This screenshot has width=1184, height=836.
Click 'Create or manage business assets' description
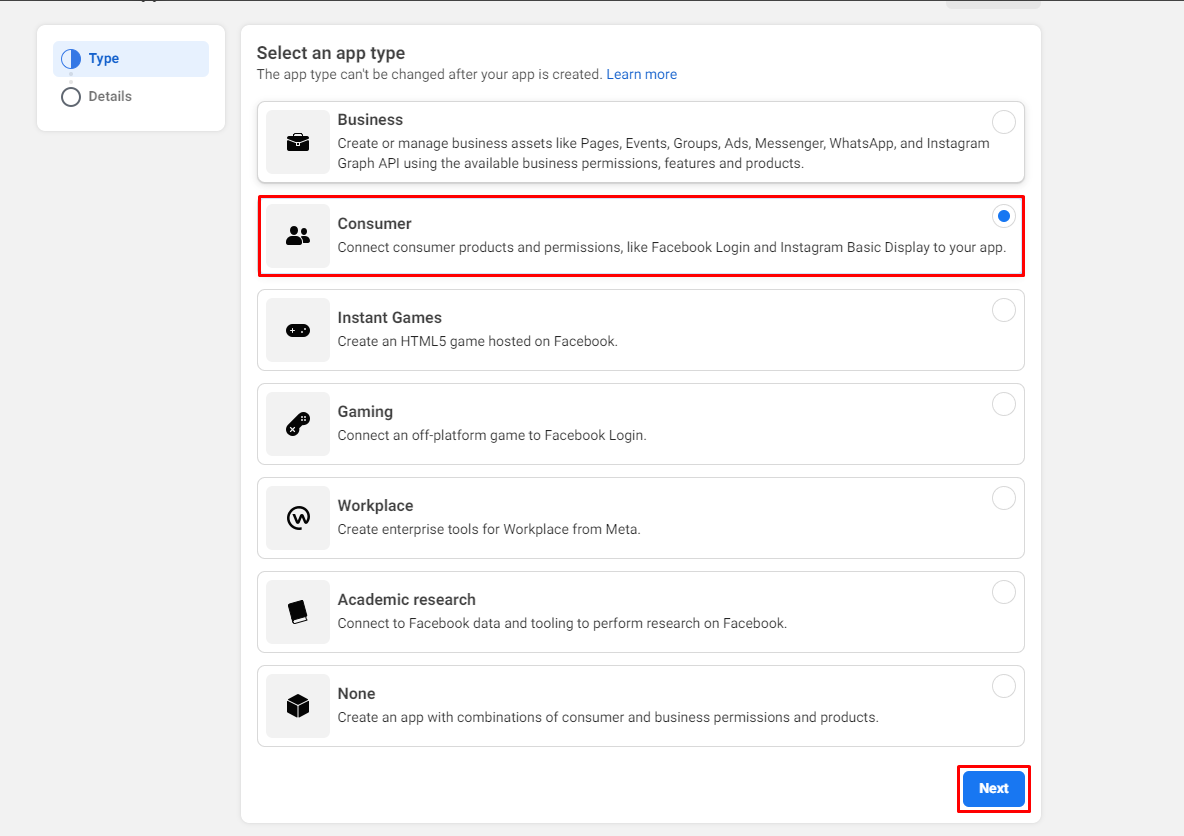[x=663, y=153]
